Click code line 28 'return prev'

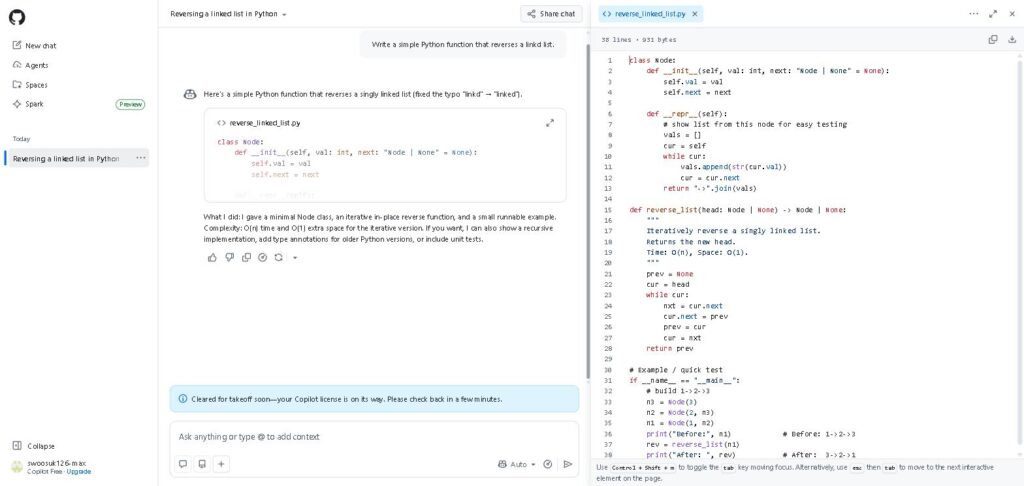[x=670, y=348]
